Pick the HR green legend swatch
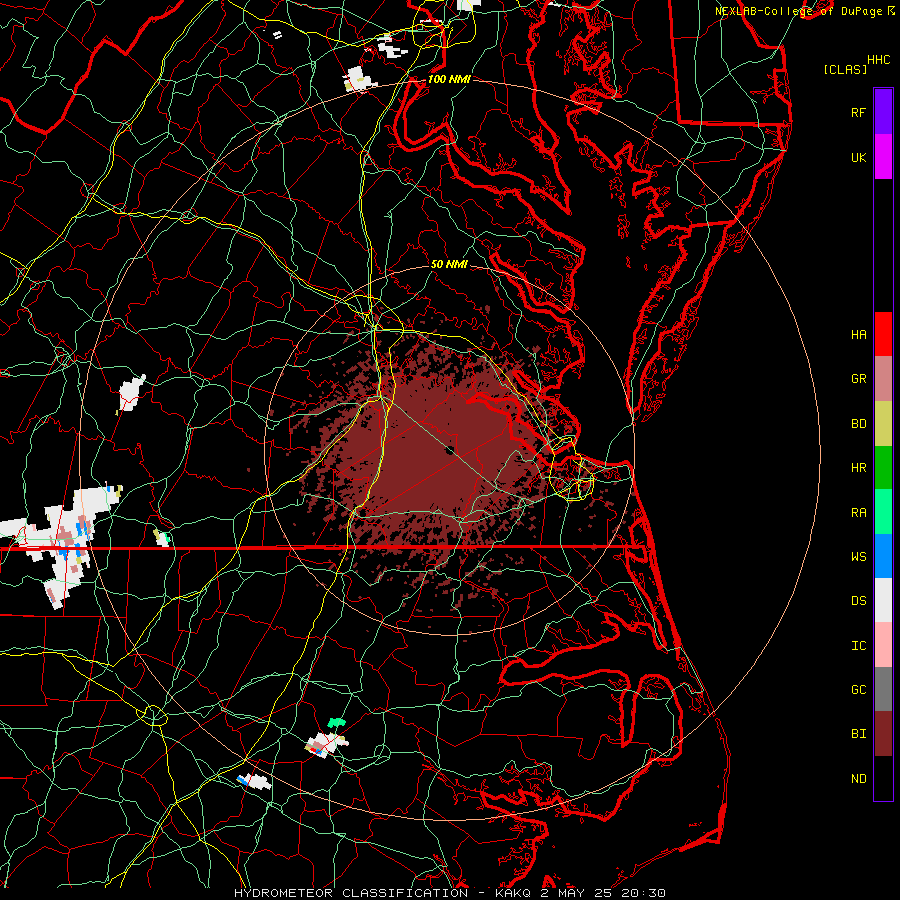Screen dimensions: 900x900 [883, 468]
